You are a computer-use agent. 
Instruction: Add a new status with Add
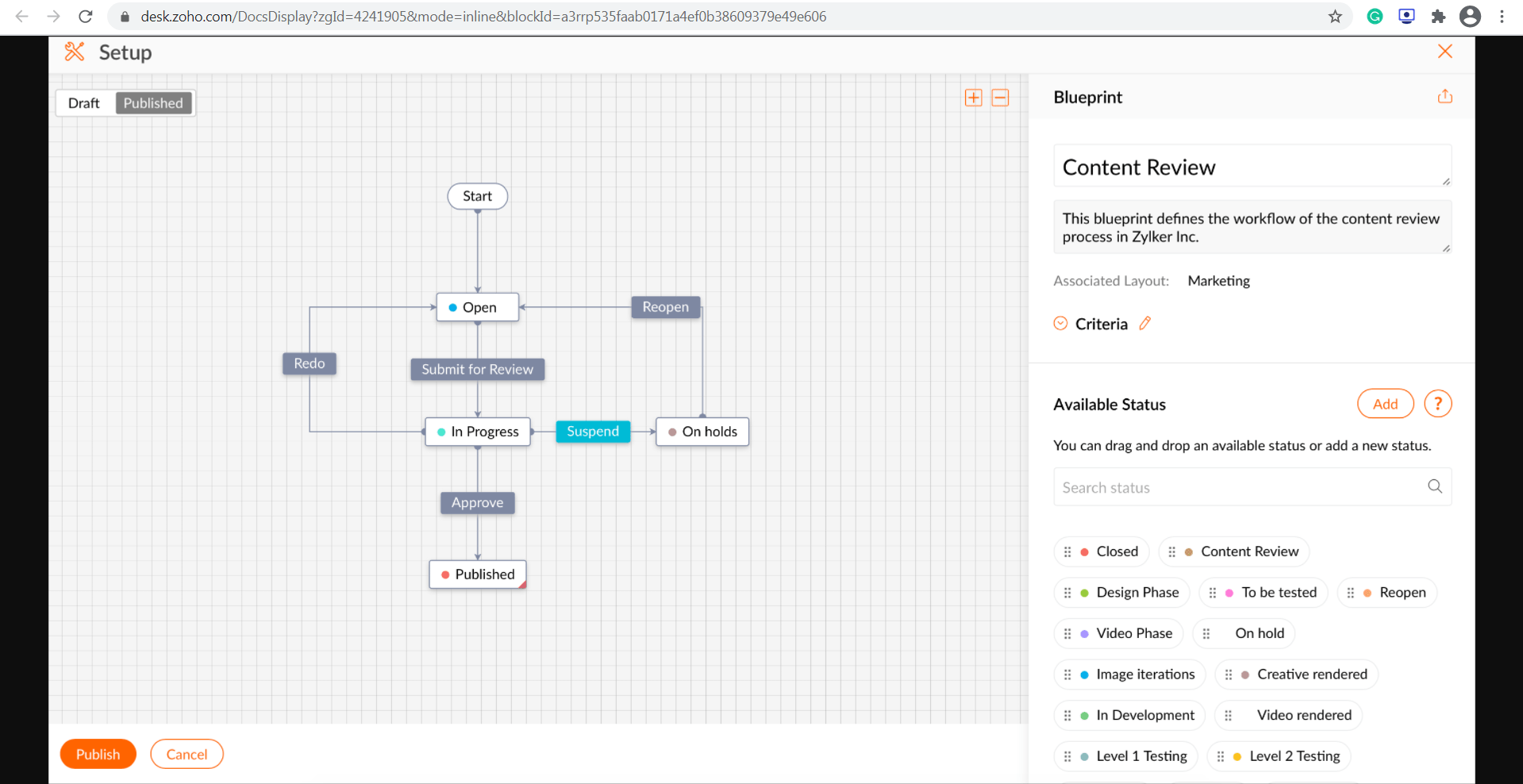click(1385, 404)
